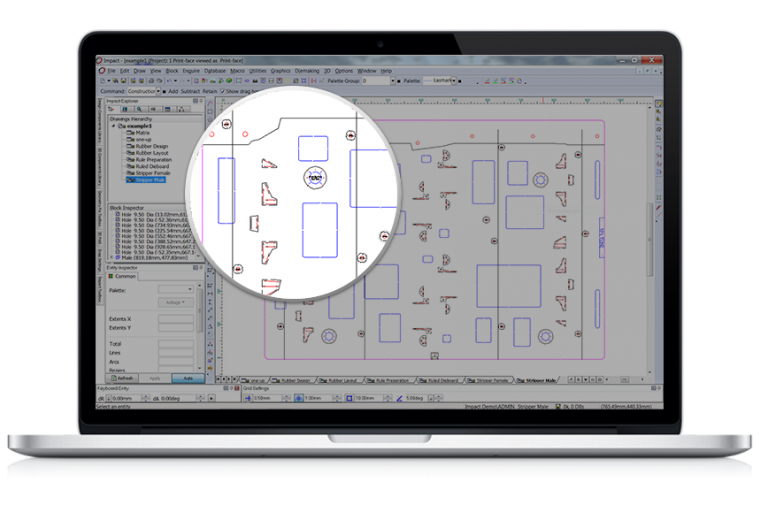Click the angle icon beside 5.00deg
The width and height of the screenshot is (768, 512).
click(400, 398)
